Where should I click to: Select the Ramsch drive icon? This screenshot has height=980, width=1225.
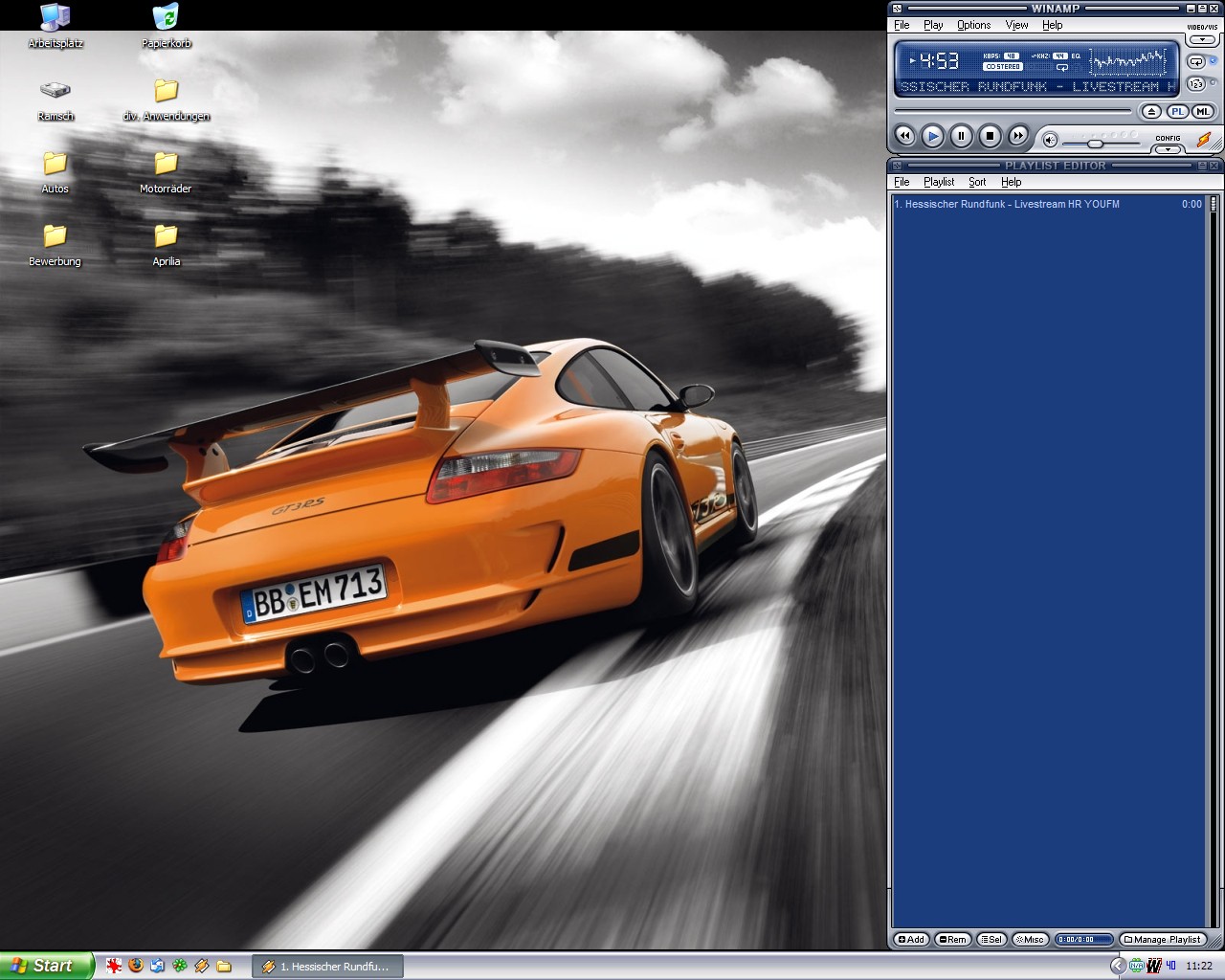(56, 100)
